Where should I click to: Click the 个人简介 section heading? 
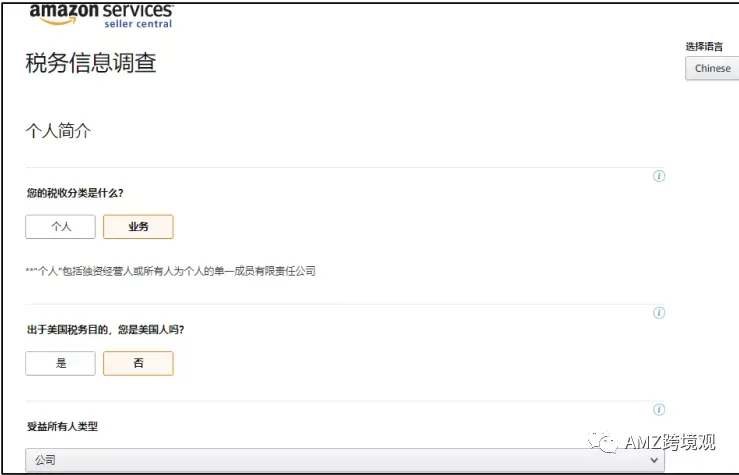coord(58,131)
